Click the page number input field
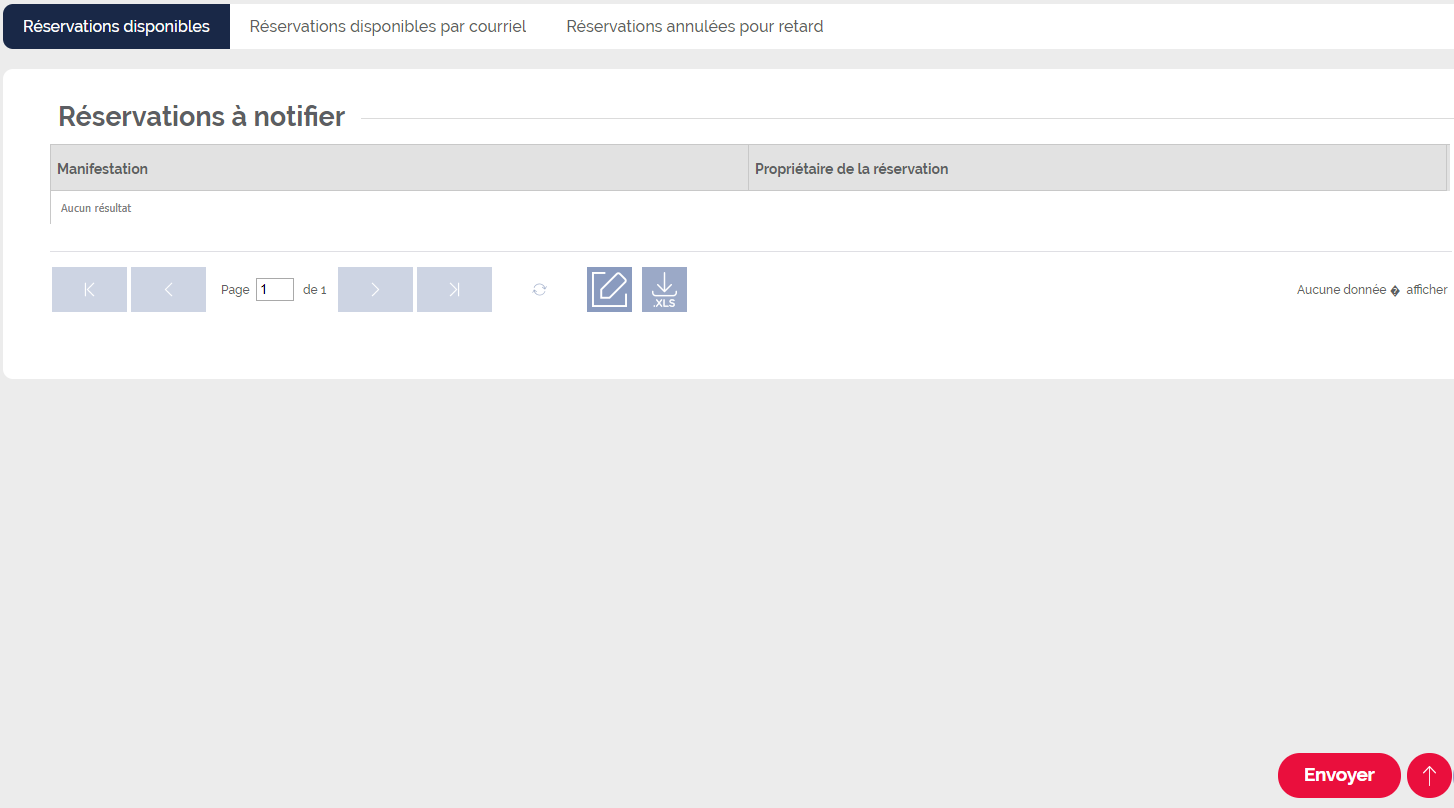Screen dimensions: 1454x808 click(x=275, y=289)
